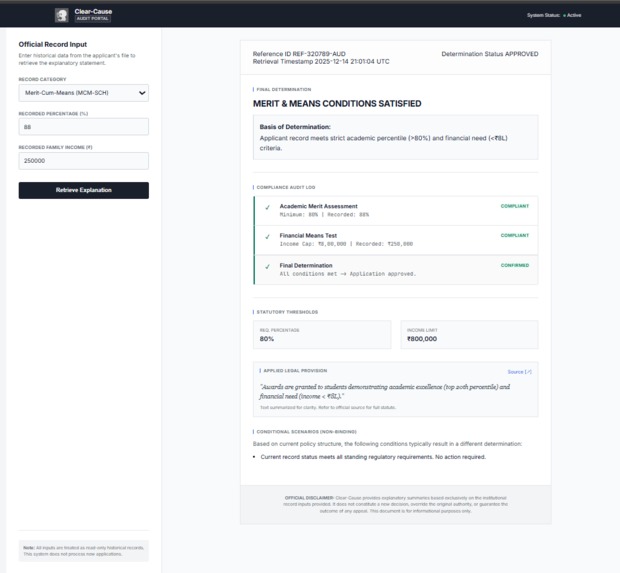Click the ₹800,000 income limit value
Viewport: 620px width, 573px height.
(422, 339)
